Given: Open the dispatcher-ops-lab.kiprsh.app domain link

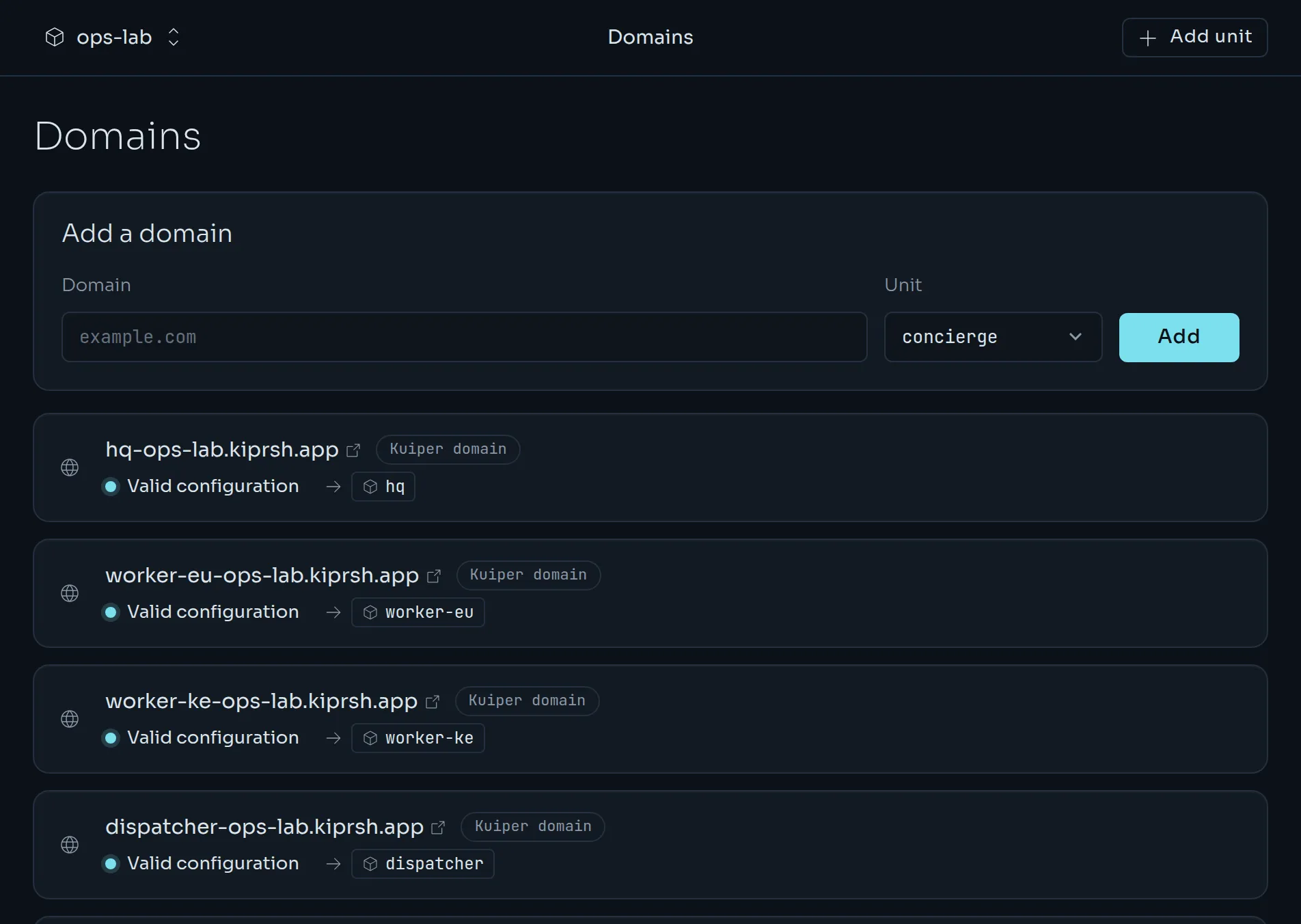Looking at the screenshot, I should [x=264, y=826].
